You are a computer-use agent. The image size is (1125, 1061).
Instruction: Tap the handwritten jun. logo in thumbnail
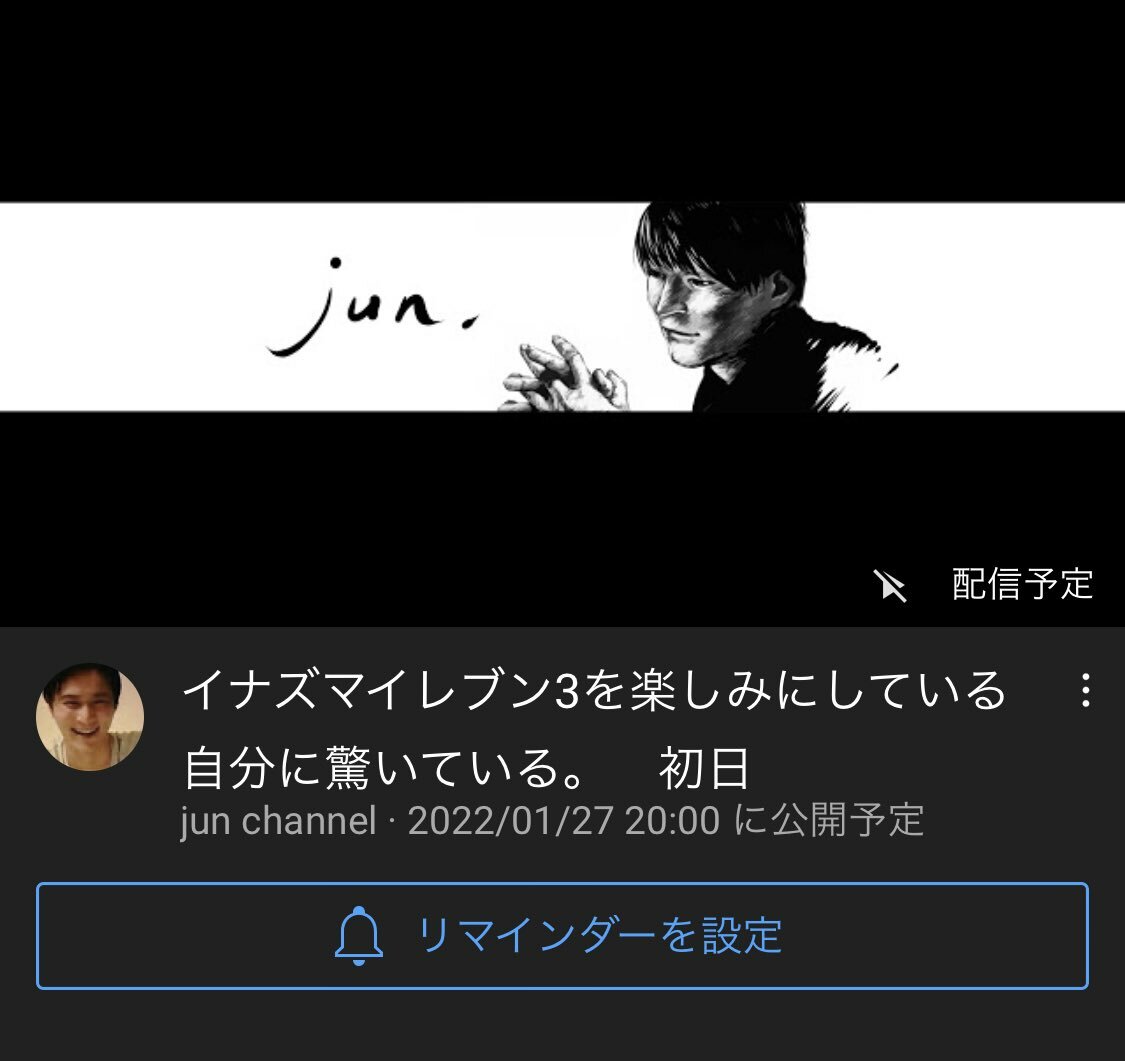click(372, 307)
